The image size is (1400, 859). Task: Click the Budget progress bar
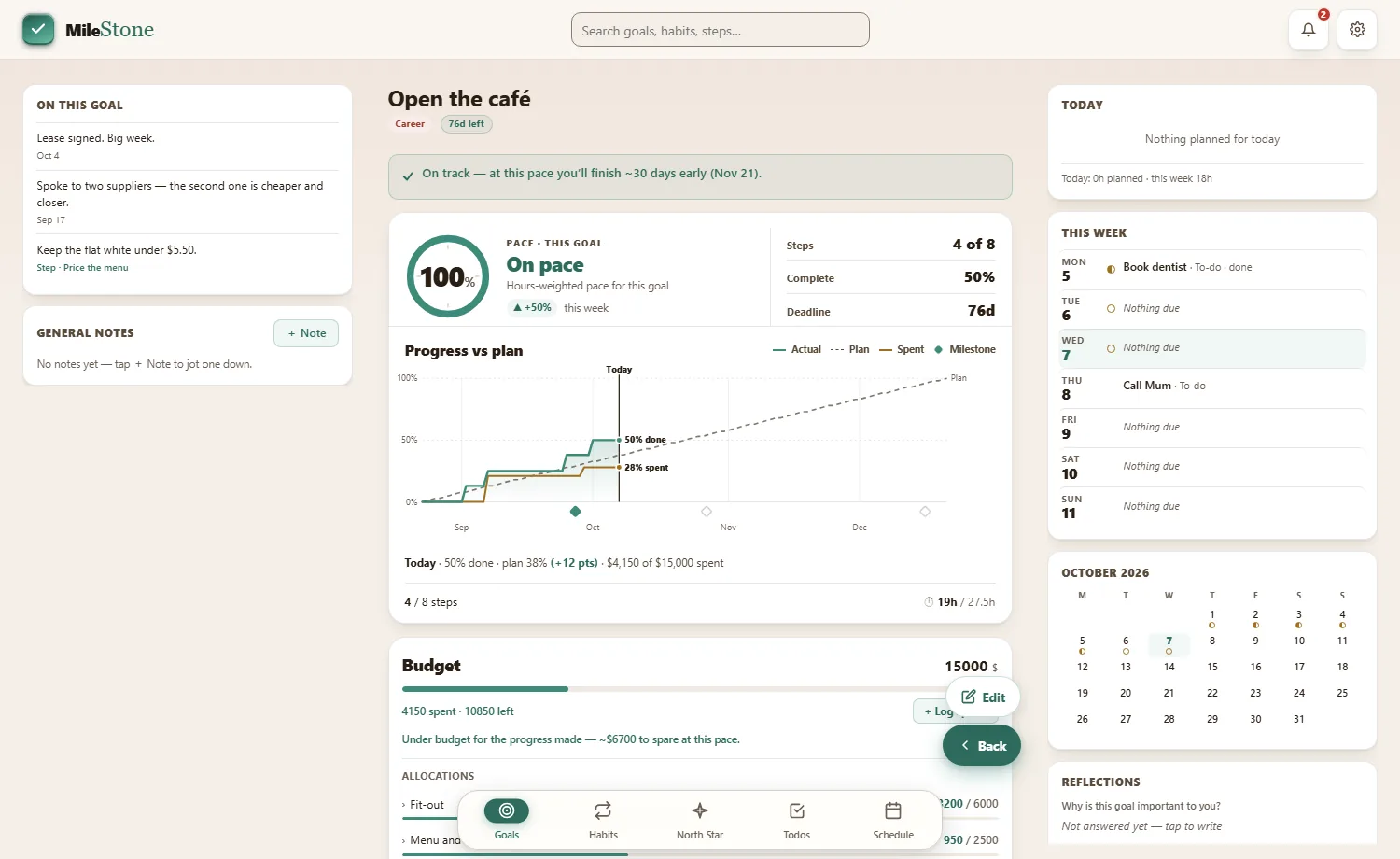pyautogui.click(x=700, y=689)
